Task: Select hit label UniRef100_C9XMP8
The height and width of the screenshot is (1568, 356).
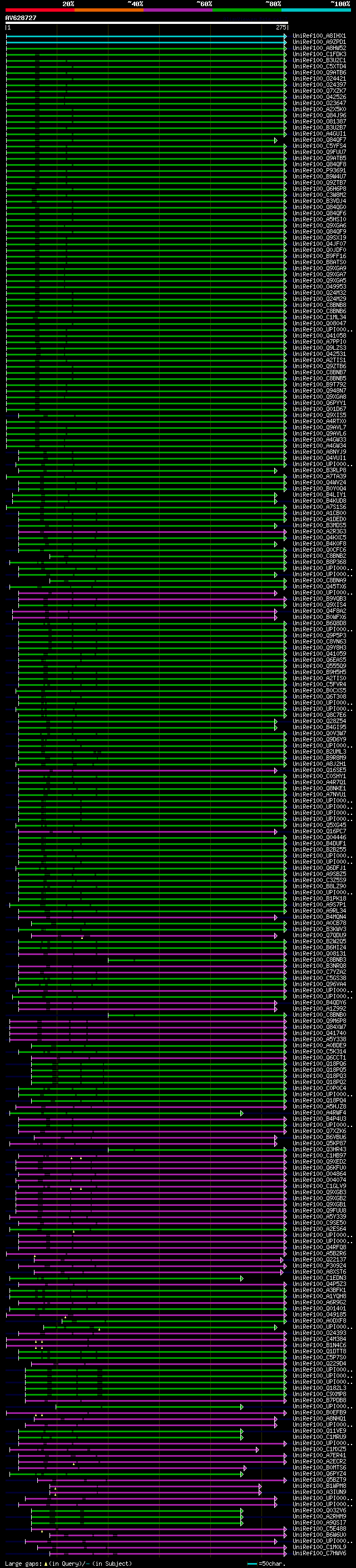Action: (319, 1393)
